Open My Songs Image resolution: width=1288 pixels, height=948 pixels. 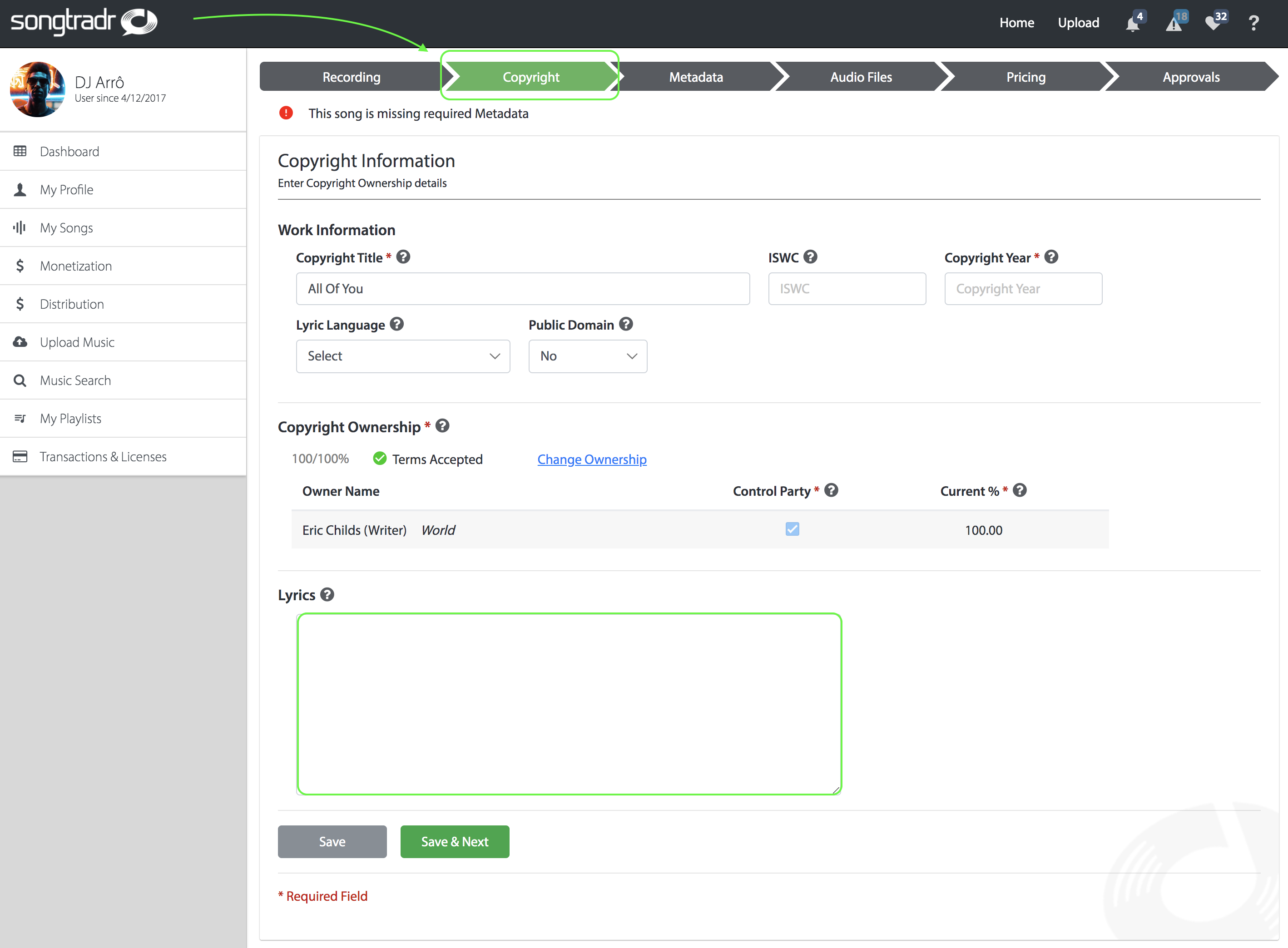tap(66, 227)
